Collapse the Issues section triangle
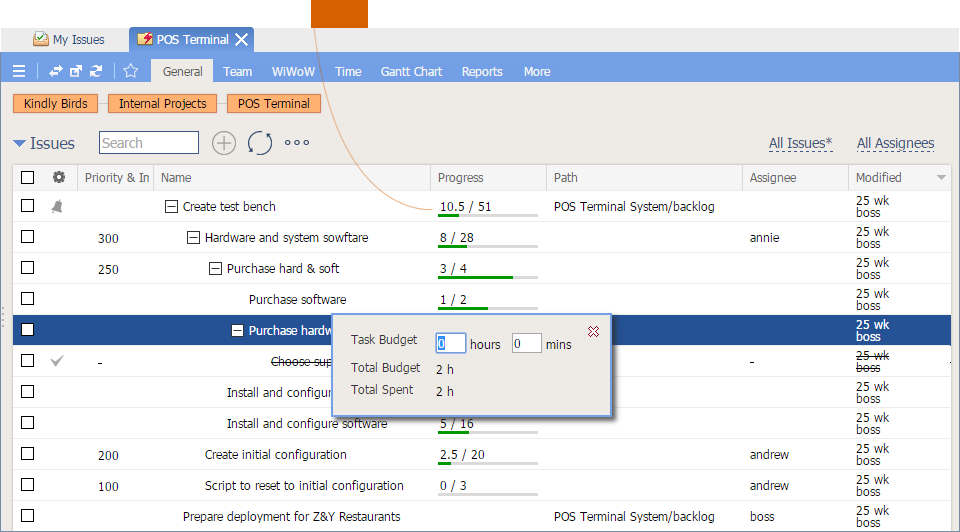Screen dimensions: 960x532 point(19,144)
